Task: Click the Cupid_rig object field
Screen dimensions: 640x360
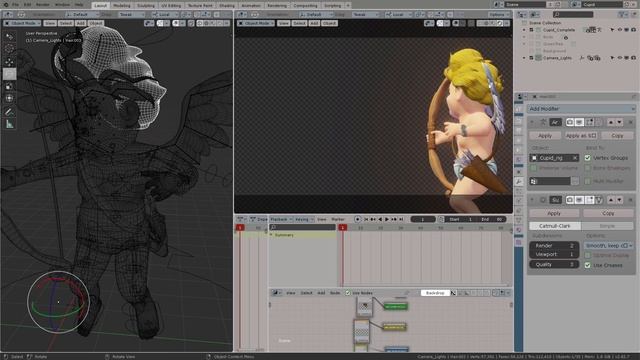Action: (554, 158)
